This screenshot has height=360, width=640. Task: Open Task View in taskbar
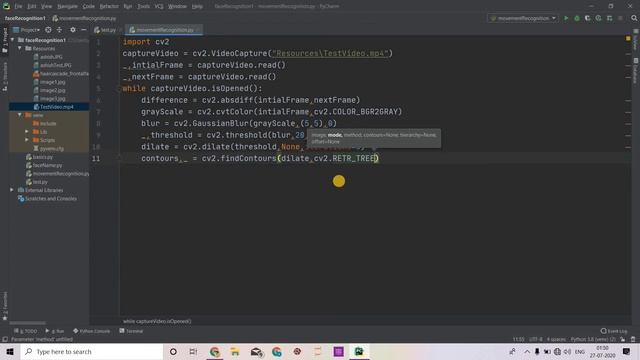coord(193,351)
